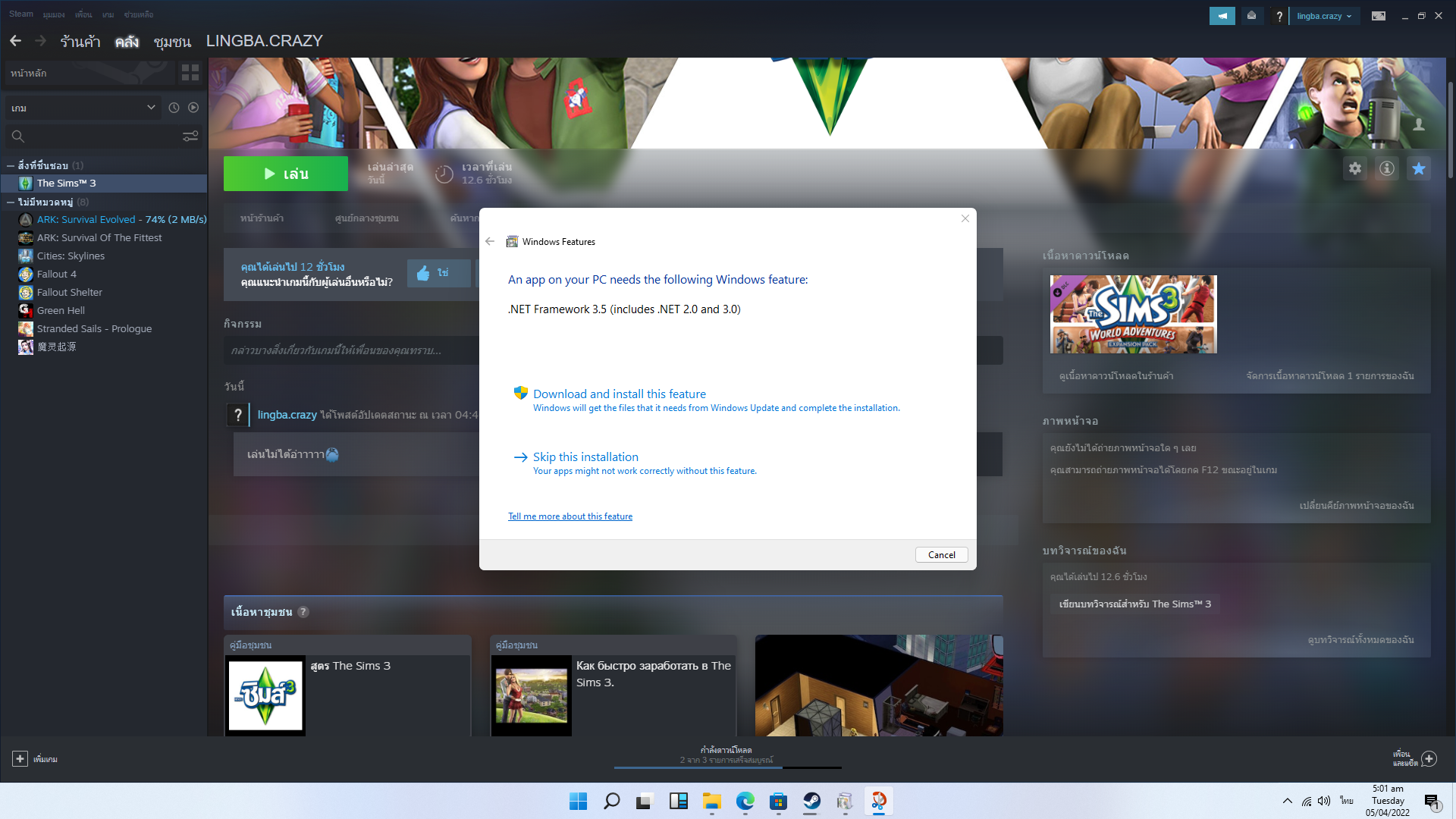Select Stranded Sails - Prologue
This screenshot has height=819, width=1456.
click(104, 328)
